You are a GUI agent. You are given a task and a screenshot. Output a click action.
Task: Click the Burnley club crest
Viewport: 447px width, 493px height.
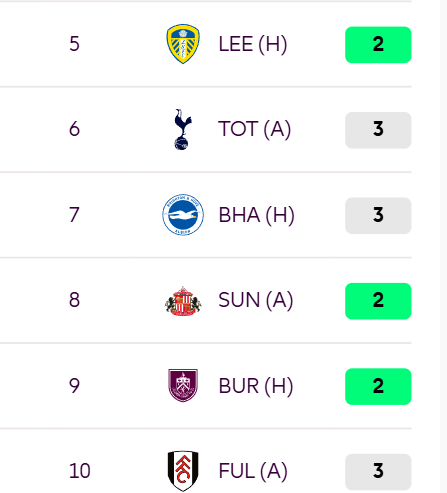pyautogui.click(x=183, y=385)
